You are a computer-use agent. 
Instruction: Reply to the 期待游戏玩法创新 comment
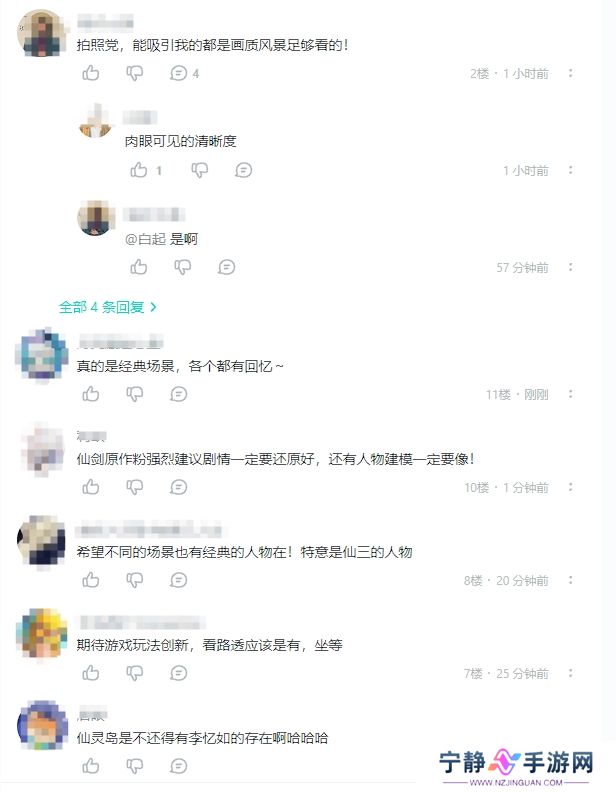pos(179,673)
